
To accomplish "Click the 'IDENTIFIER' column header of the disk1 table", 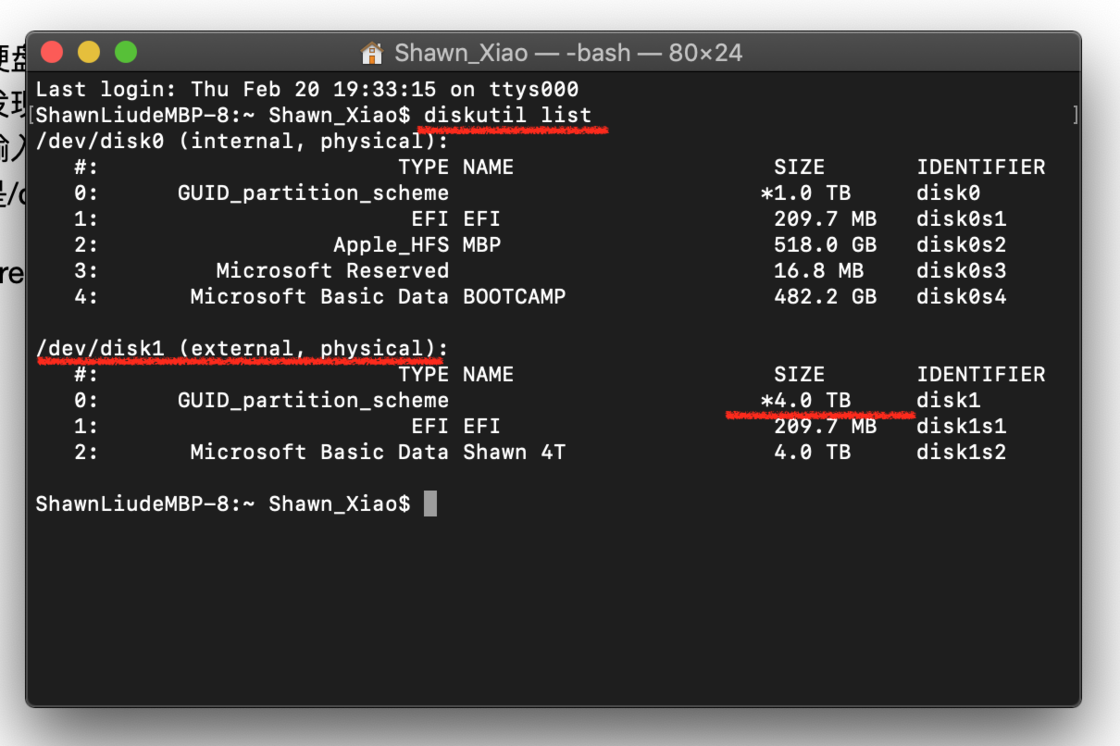I will click(981, 374).
